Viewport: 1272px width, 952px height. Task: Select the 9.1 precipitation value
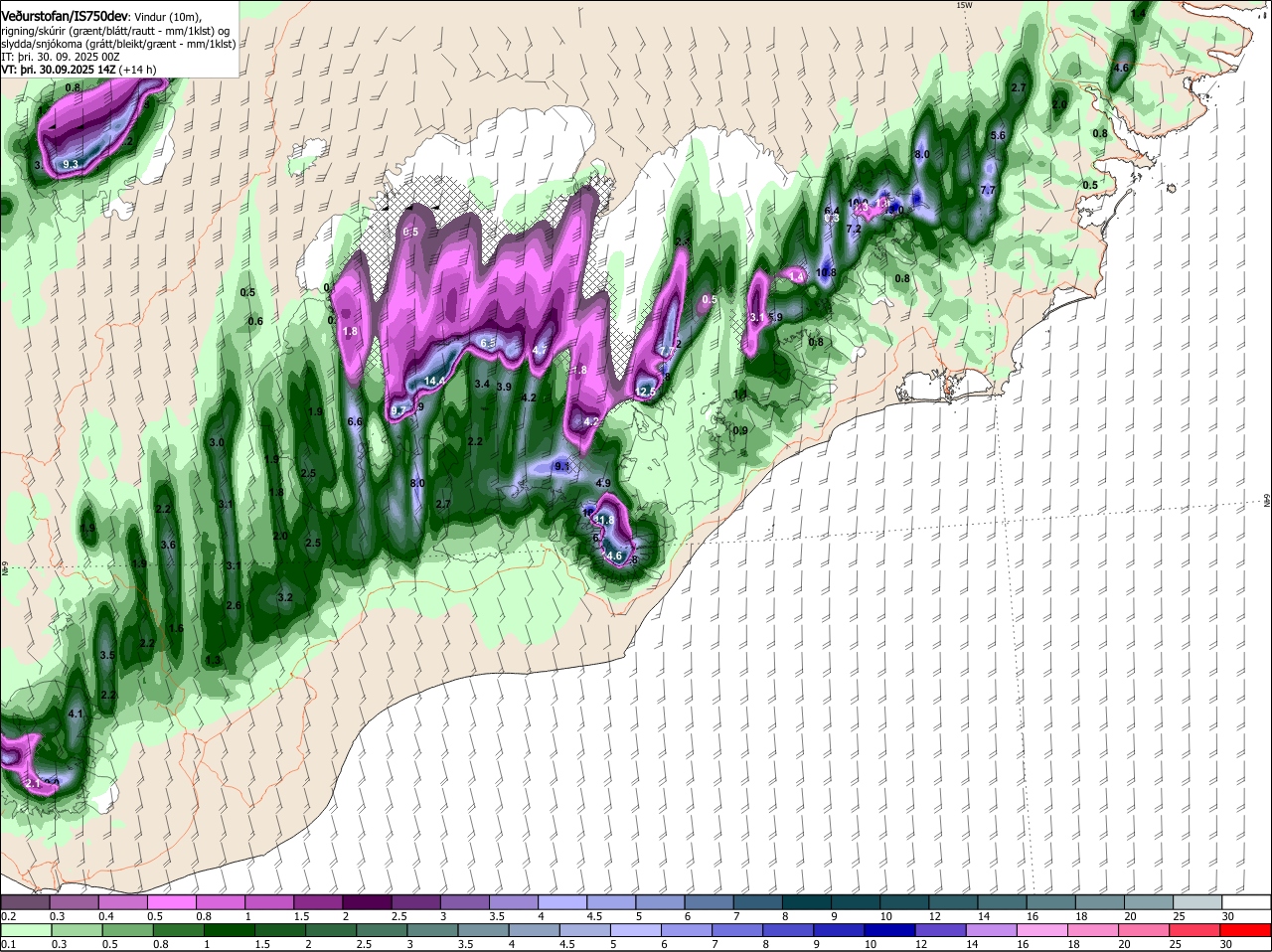coord(561,466)
